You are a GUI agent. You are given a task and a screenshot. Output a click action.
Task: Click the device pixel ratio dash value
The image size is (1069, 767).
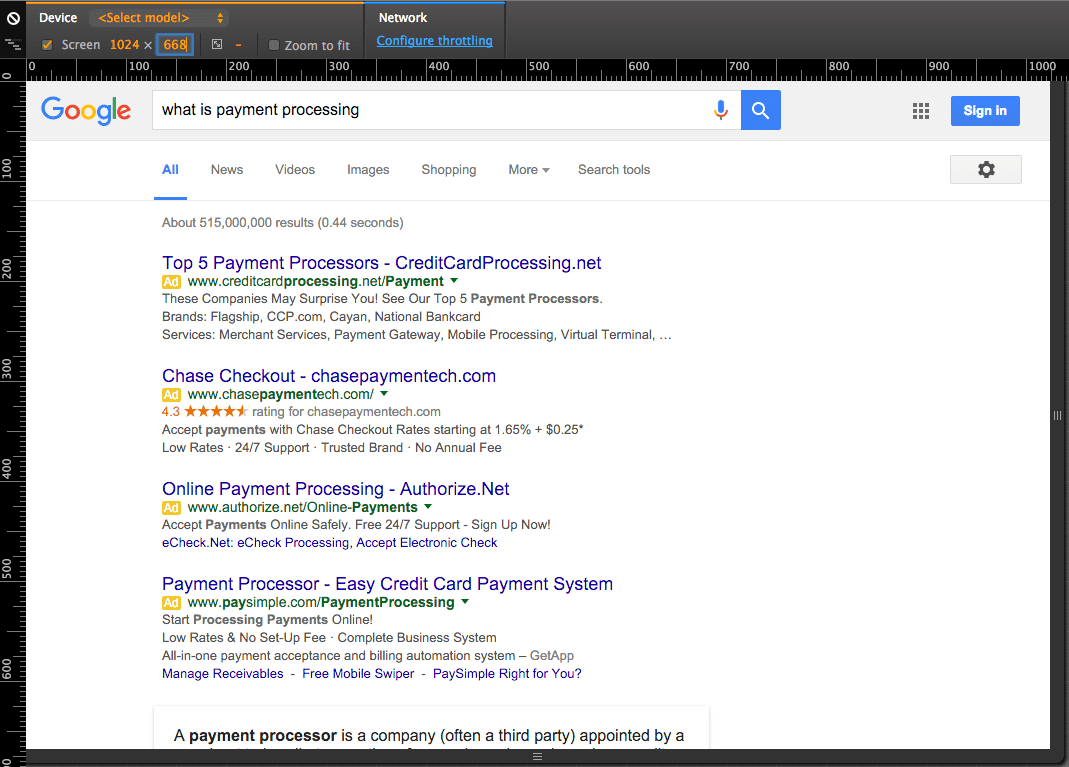(x=238, y=45)
